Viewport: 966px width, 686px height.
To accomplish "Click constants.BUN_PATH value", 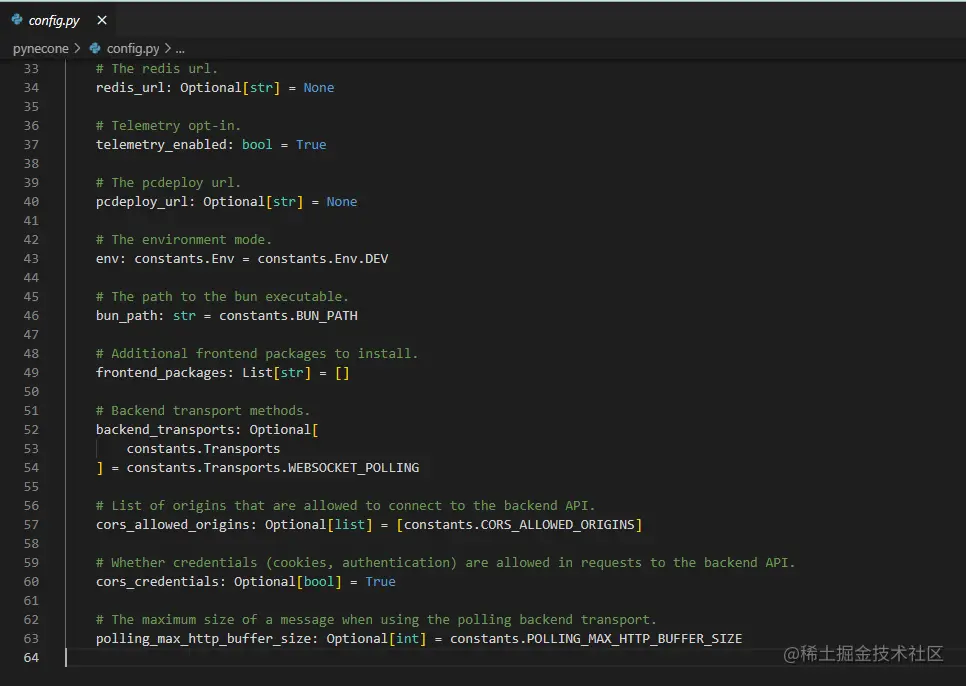I will [288, 316].
